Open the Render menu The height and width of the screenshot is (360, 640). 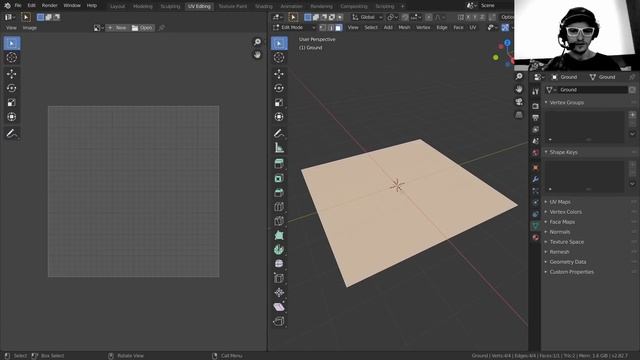49,6
